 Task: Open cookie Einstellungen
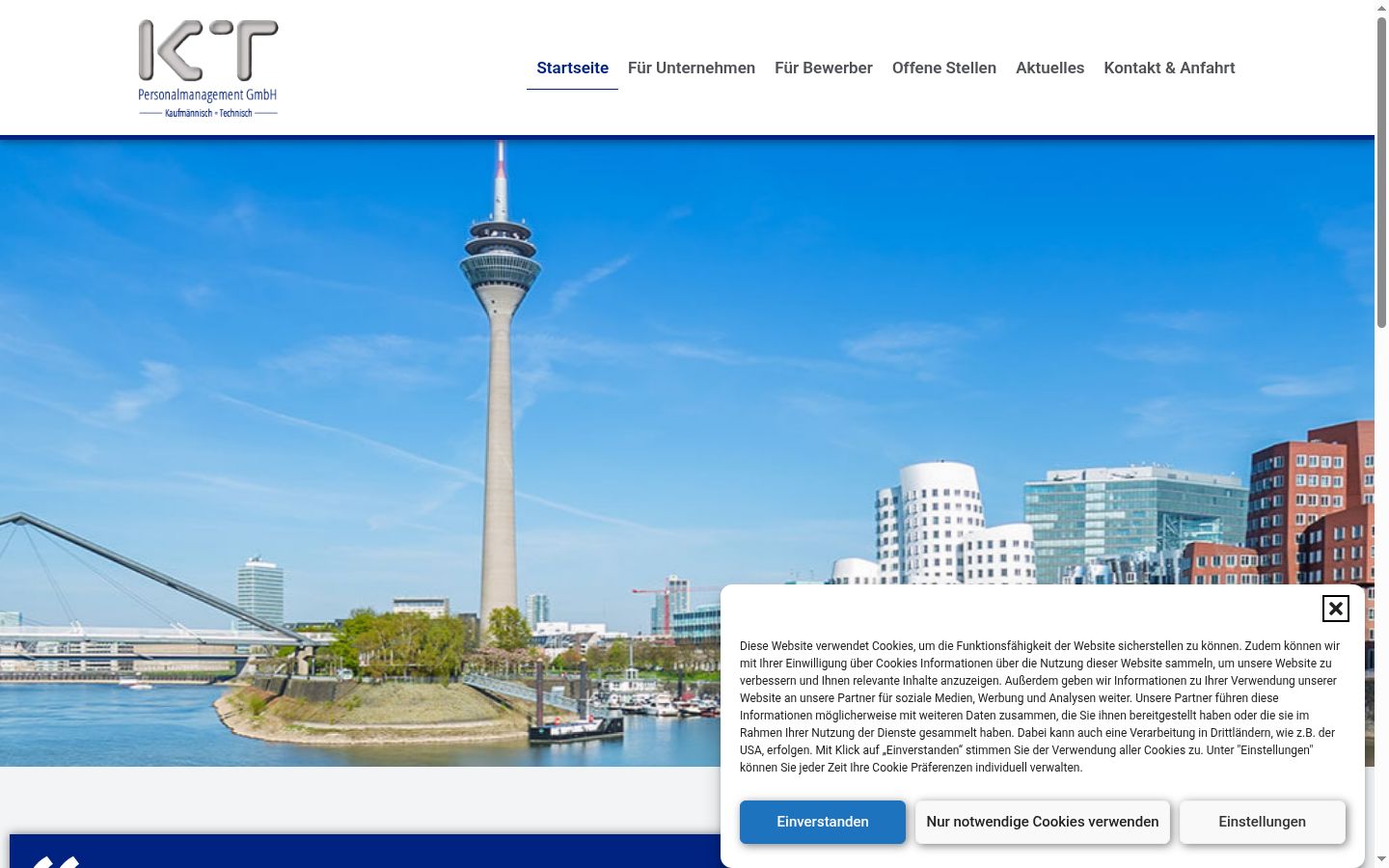pos(1262,822)
